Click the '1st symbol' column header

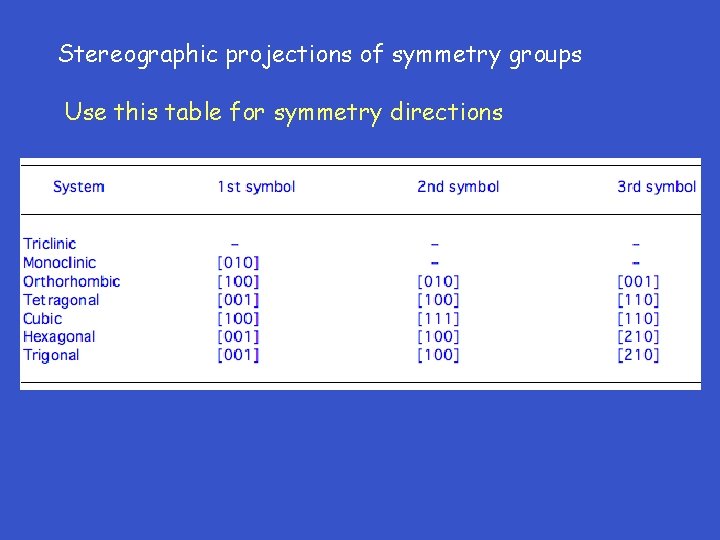click(x=256, y=187)
